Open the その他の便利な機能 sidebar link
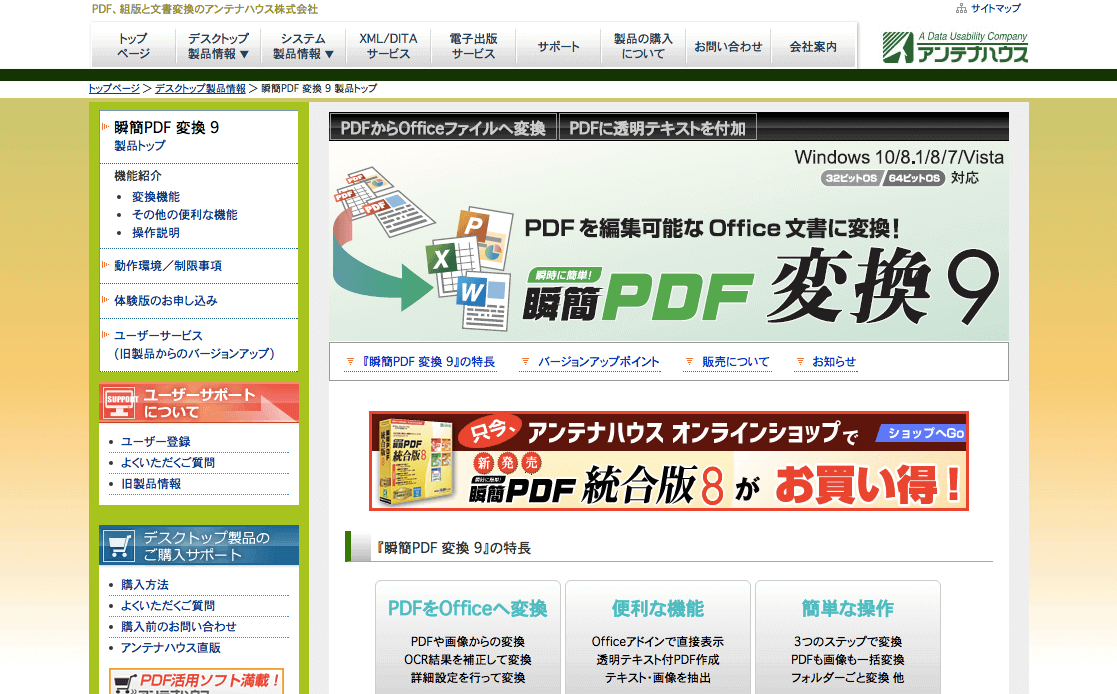This screenshot has height=694, width=1117. point(185,214)
